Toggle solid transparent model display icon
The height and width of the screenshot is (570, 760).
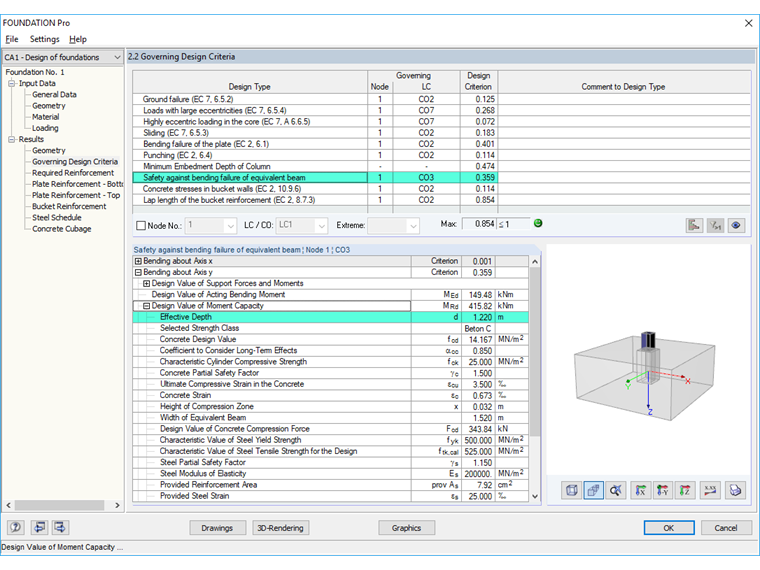click(593, 491)
